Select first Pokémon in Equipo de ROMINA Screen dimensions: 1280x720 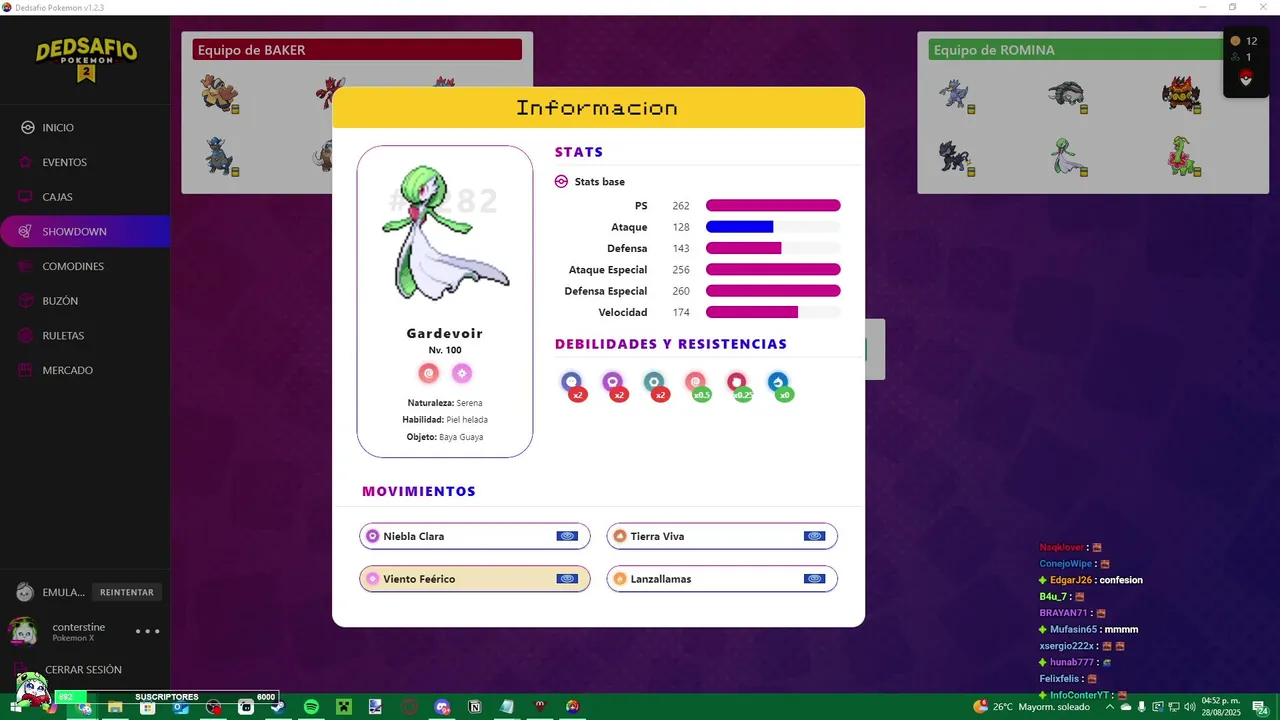[956, 95]
